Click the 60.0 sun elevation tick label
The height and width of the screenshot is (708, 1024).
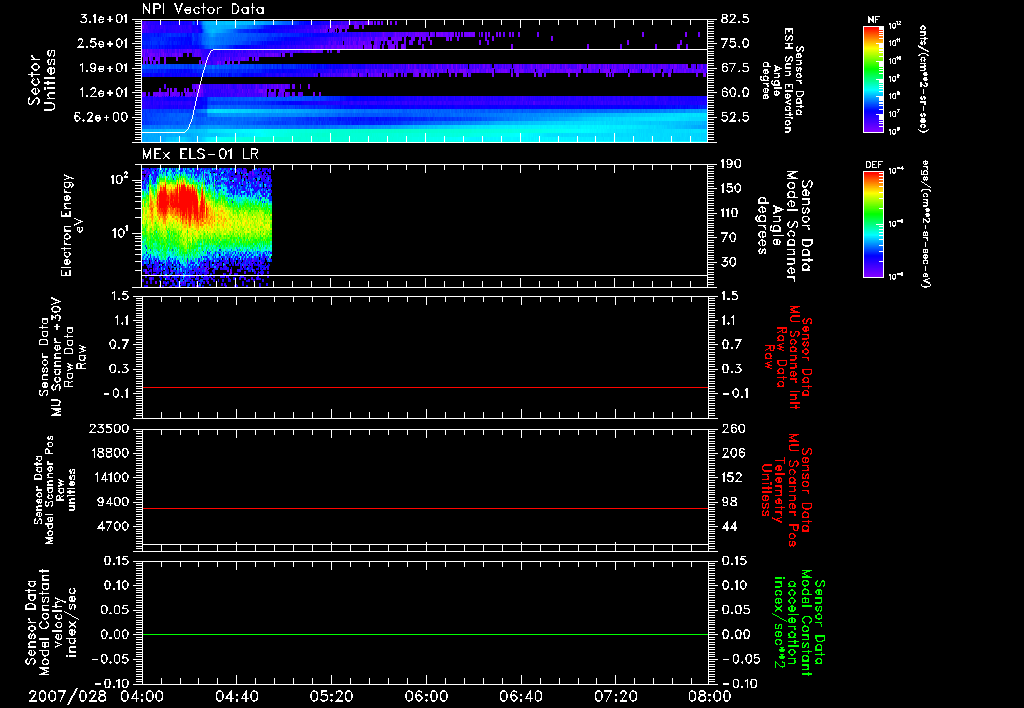coord(735,93)
